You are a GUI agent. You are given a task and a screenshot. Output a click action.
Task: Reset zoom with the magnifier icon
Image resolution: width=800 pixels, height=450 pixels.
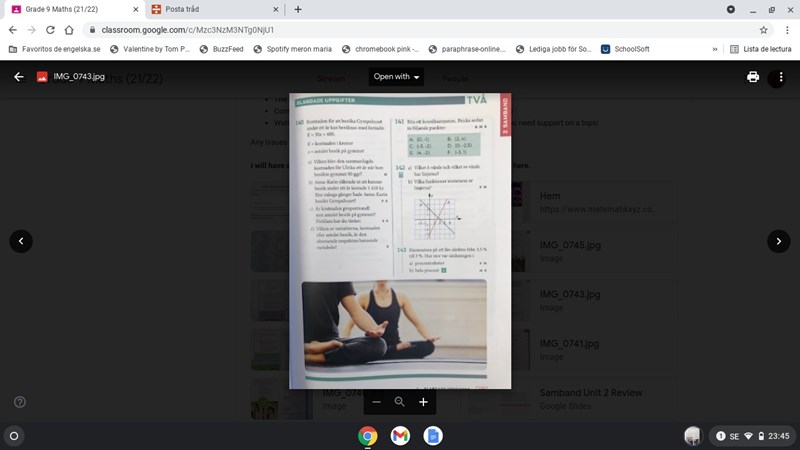point(400,402)
